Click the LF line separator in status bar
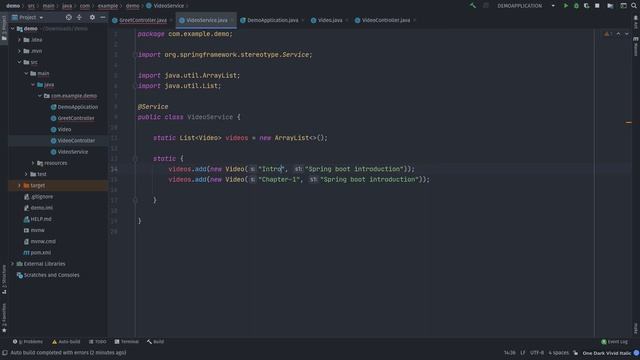This screenshot has height=360, width=640. tap(522, 353)
